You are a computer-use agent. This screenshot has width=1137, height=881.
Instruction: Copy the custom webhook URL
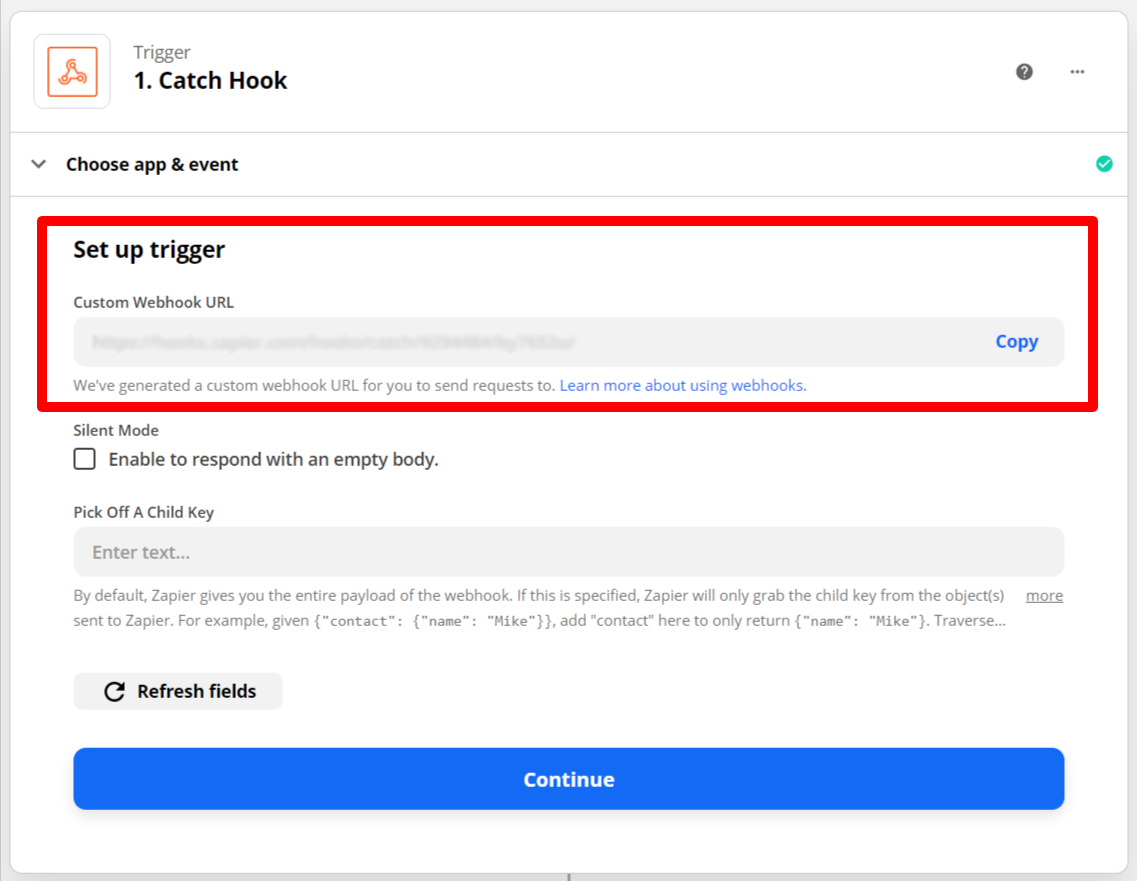[1017, 342]
